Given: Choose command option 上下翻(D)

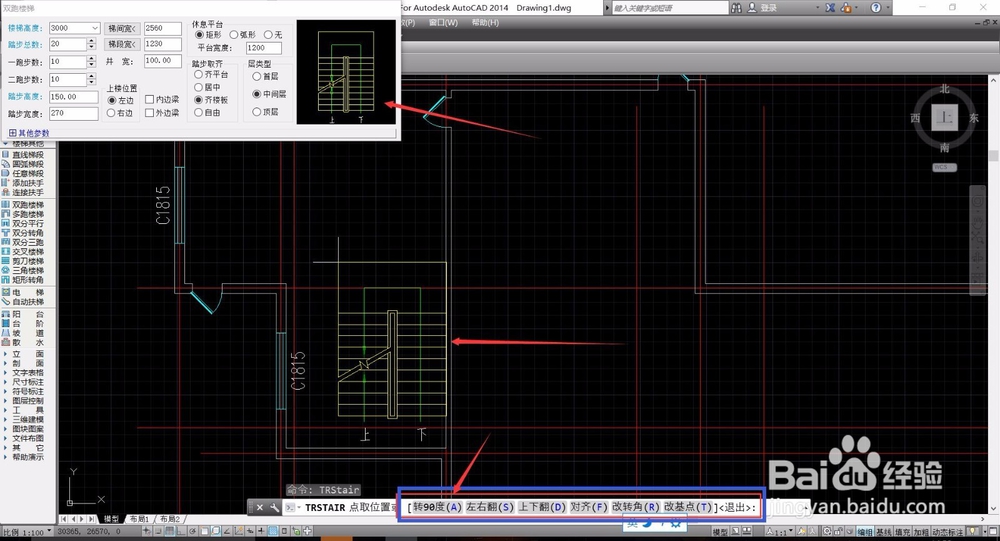Looking at the screenshot, I should (541, 507).
